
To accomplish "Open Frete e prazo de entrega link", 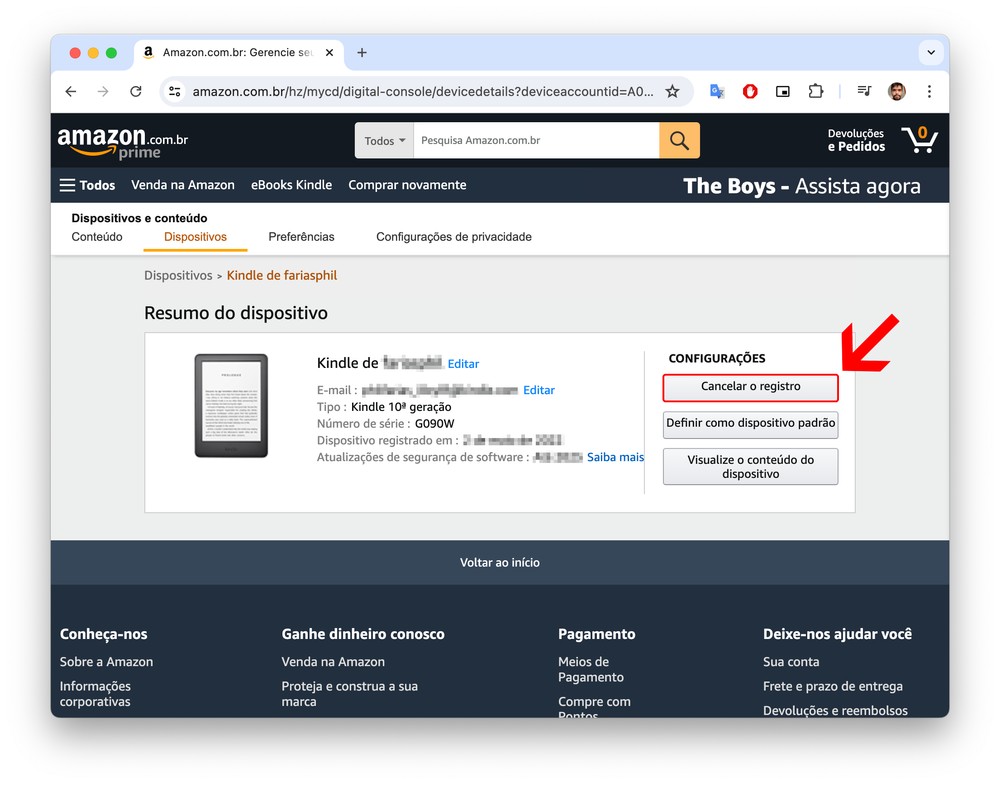I will tap(833, 686).
